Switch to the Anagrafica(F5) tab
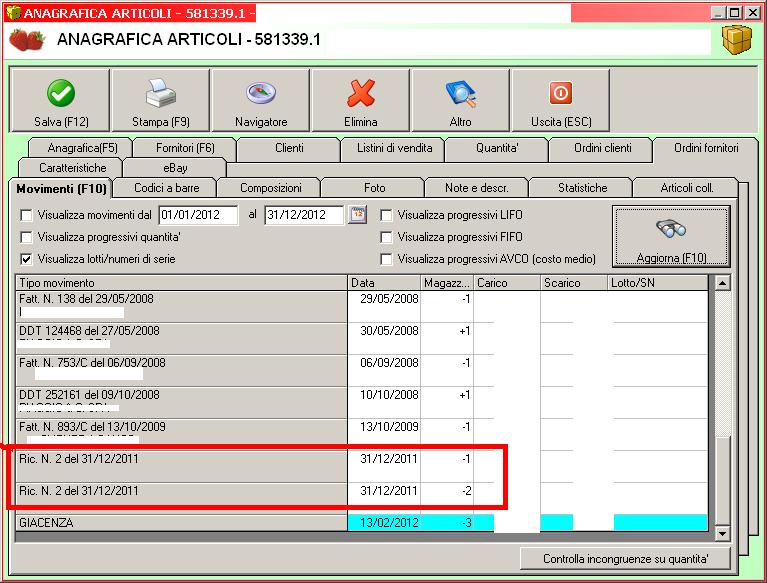The height and width of the screenshot is (583, 767). click(82, 148)
